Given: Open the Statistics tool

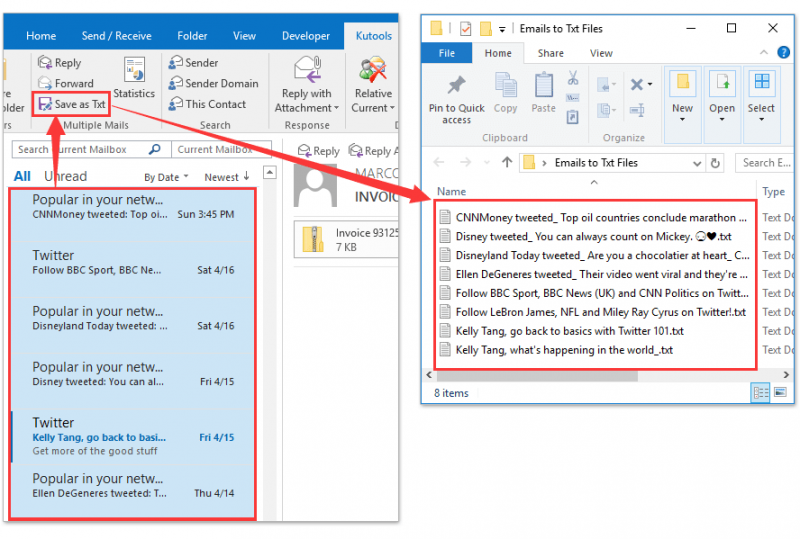Looking at the screenshot, I should click(x=134, y=77).
